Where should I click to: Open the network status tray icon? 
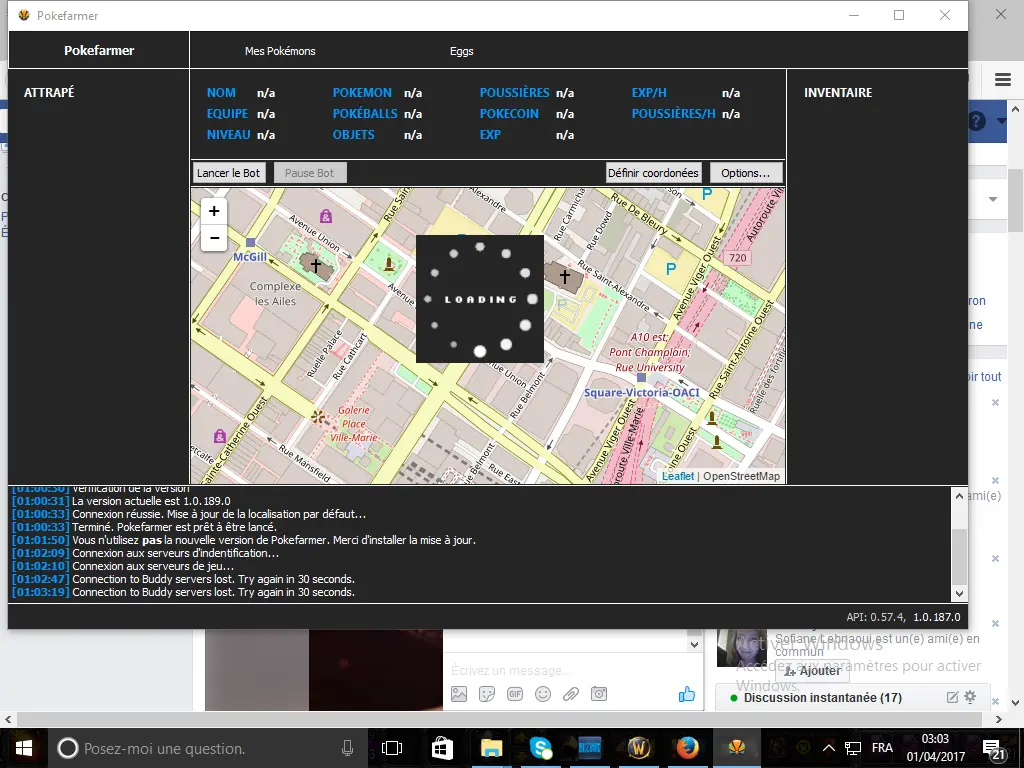[x=853, y=748]
